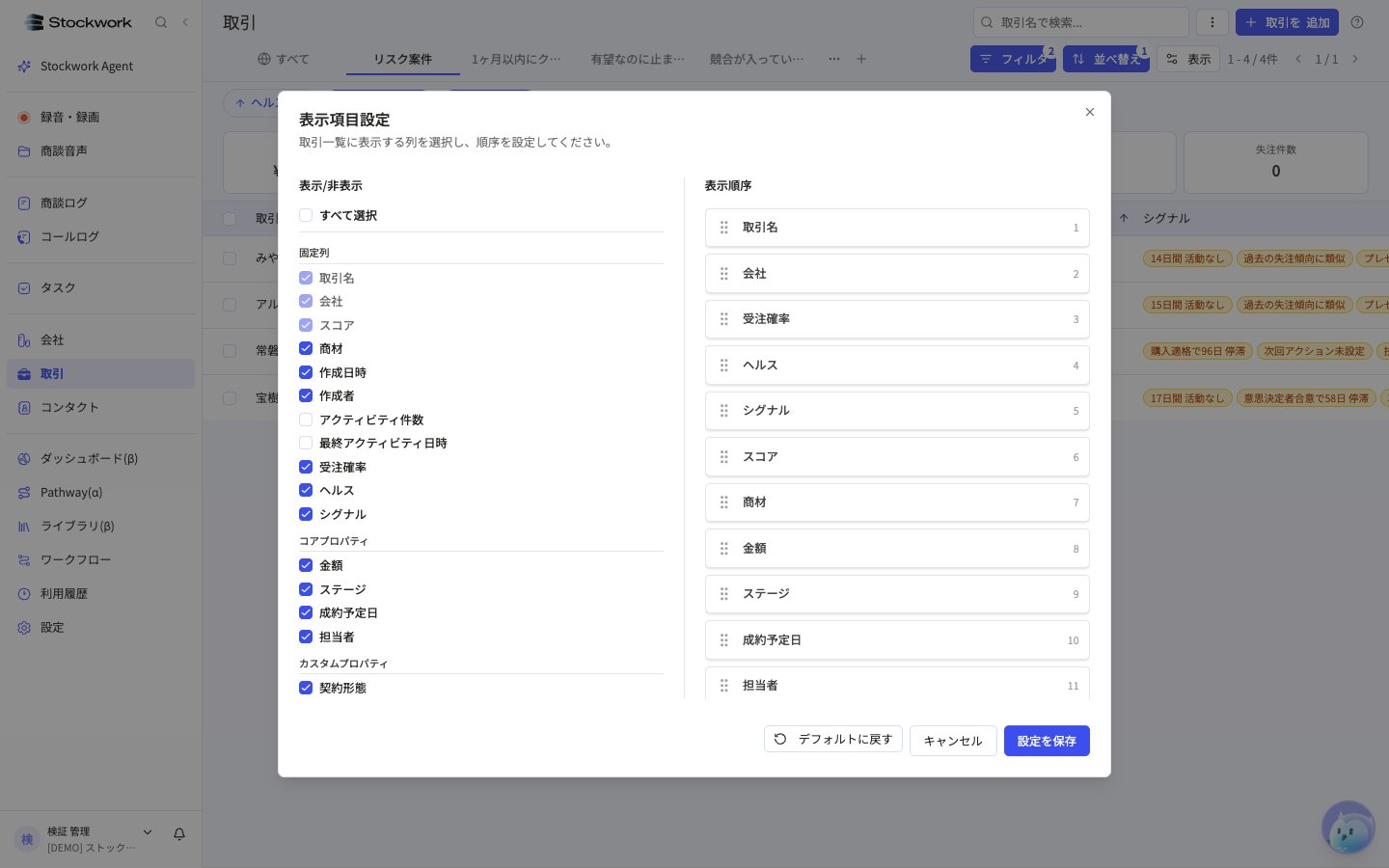1389x868 pixels.
Task: Switch to the すべて tab
Action: coord(284,59)
